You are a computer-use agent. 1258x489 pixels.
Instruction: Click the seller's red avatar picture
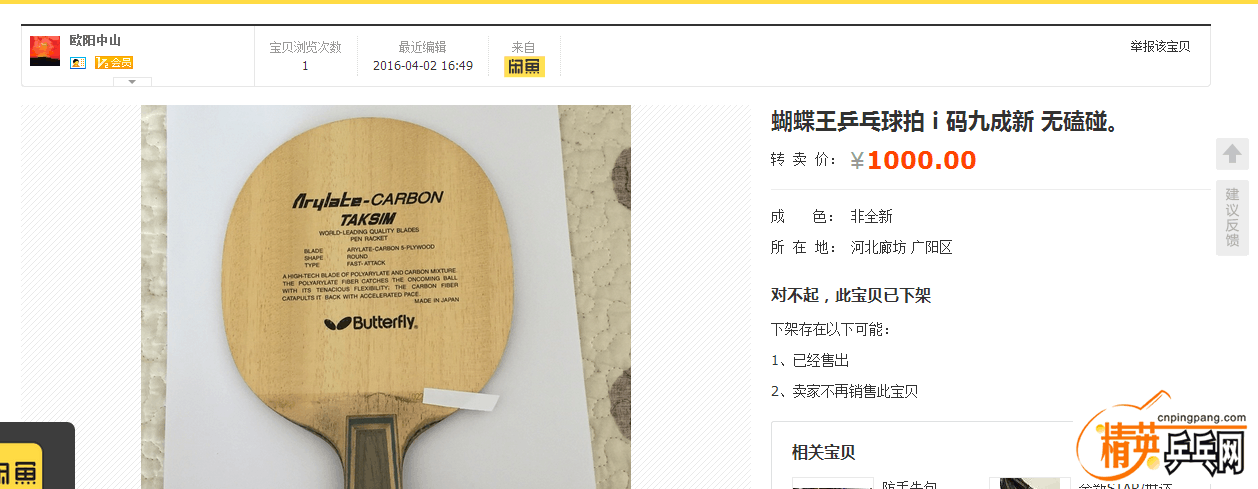[x=45, y=51]
